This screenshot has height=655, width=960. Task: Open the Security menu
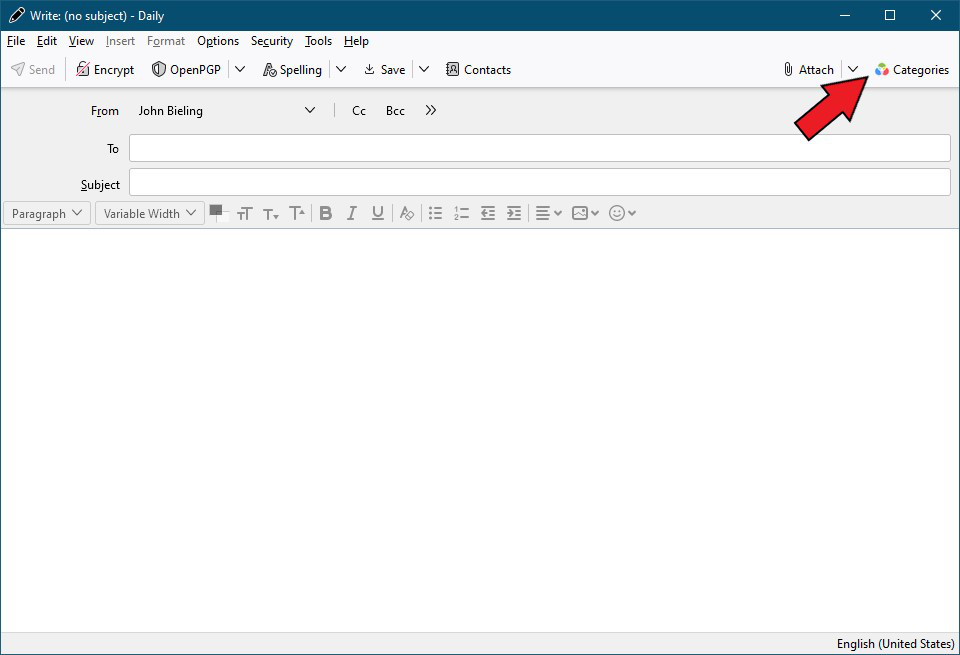272,41
